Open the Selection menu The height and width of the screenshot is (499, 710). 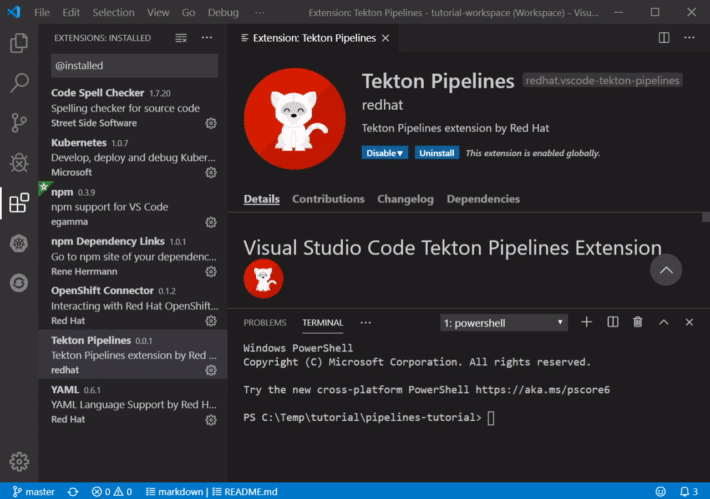113,13
